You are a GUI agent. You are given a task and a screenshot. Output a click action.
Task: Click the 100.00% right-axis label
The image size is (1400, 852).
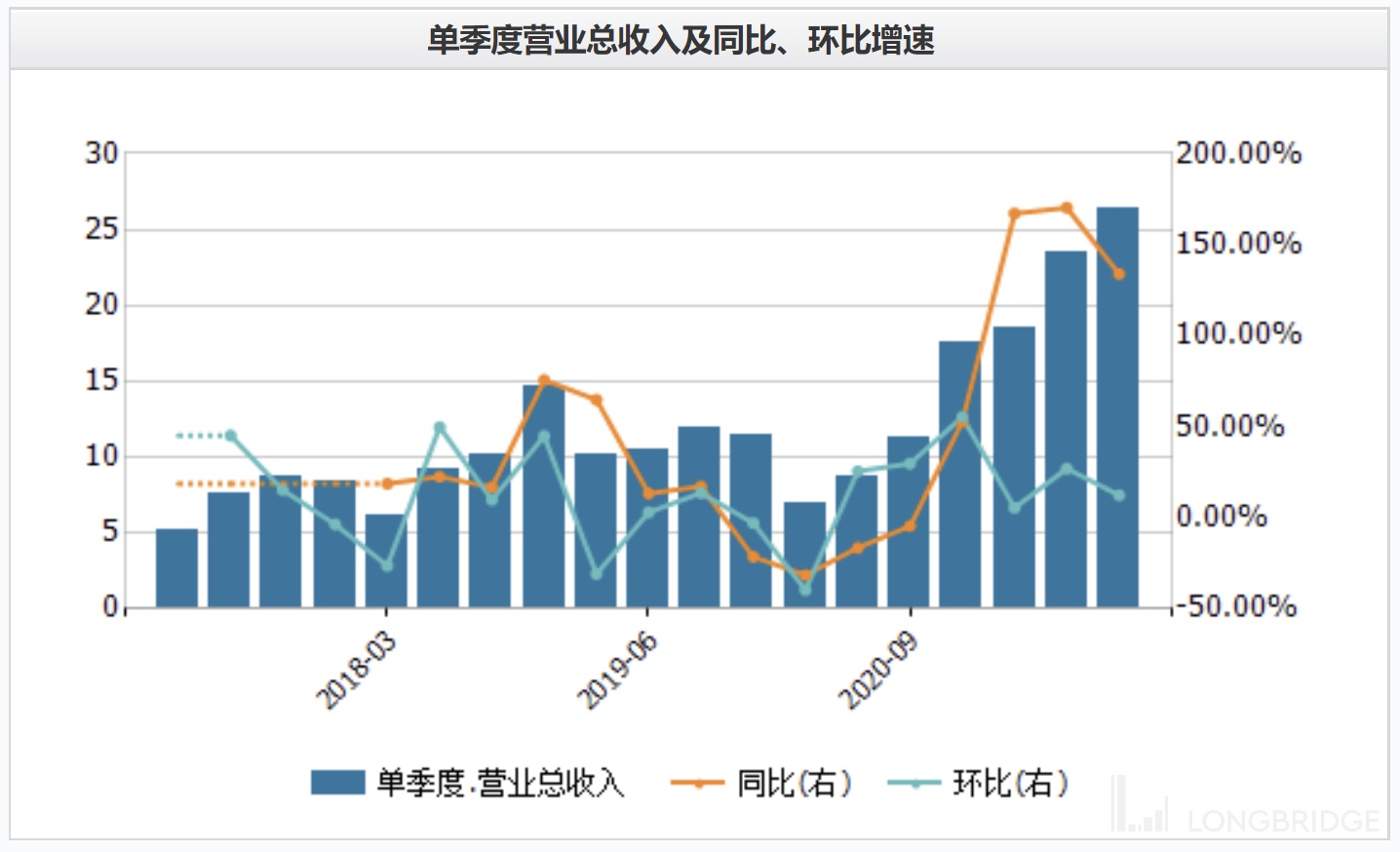1238,333
